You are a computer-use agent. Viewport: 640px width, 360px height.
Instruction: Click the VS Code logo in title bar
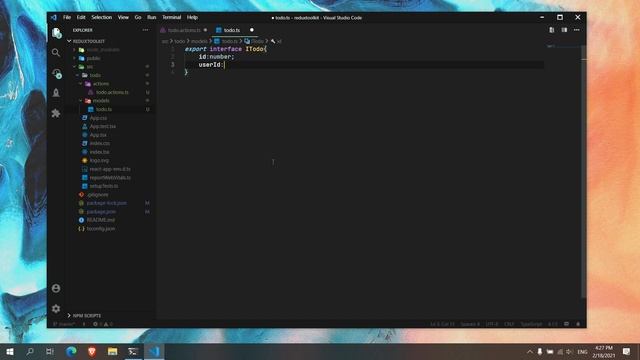(54, 18)
